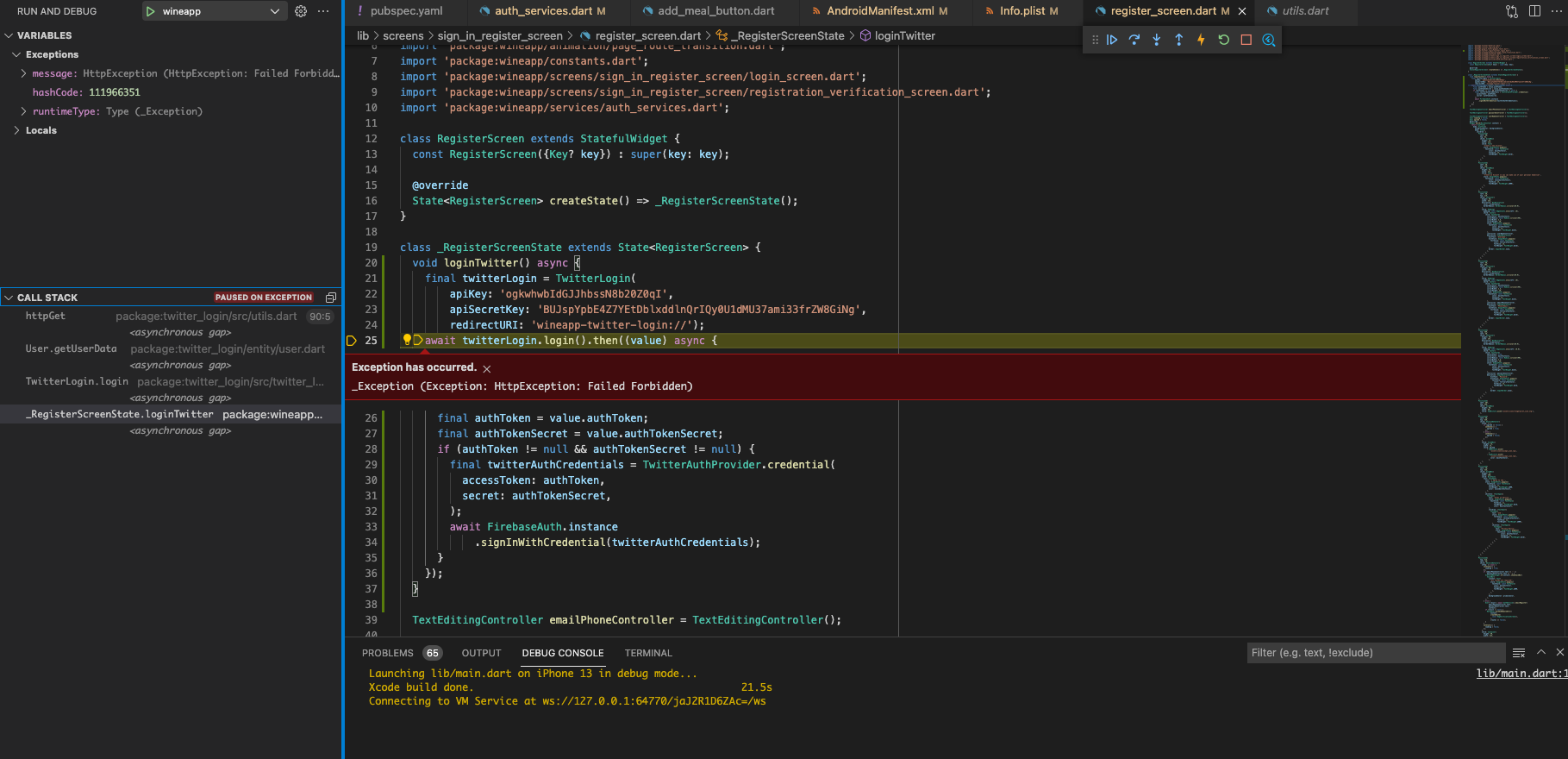Switch to Info.plist tab
1568x759 pixels.
(1028, 11)
